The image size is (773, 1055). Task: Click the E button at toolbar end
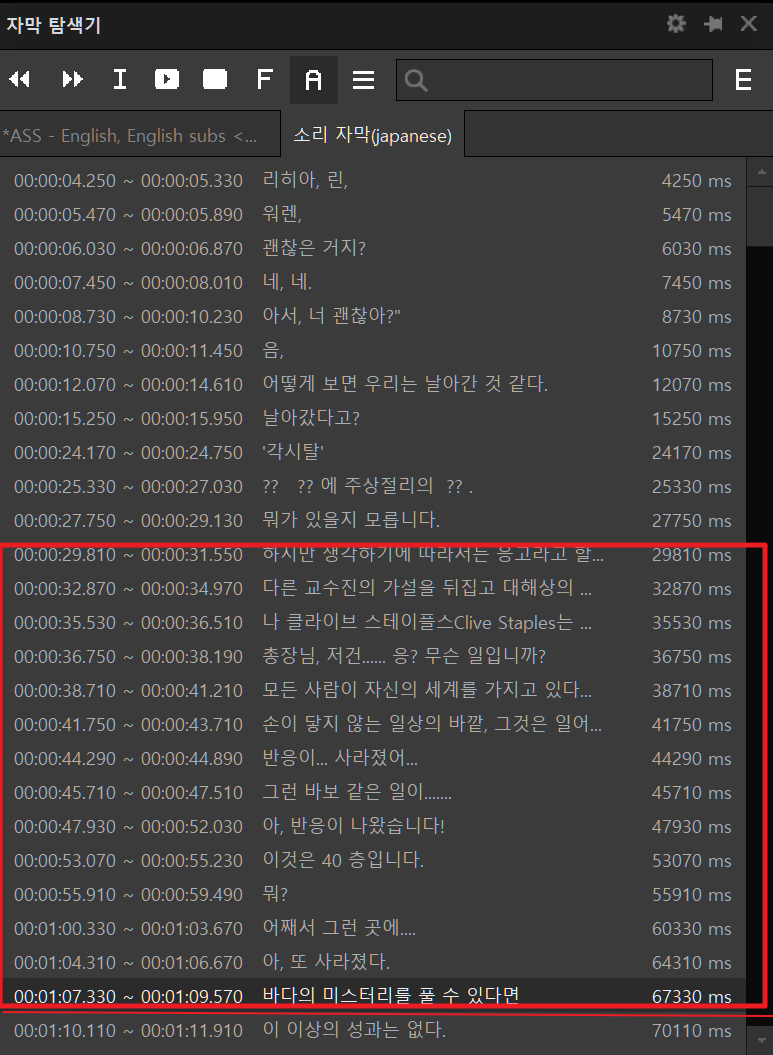pos(743,80)
